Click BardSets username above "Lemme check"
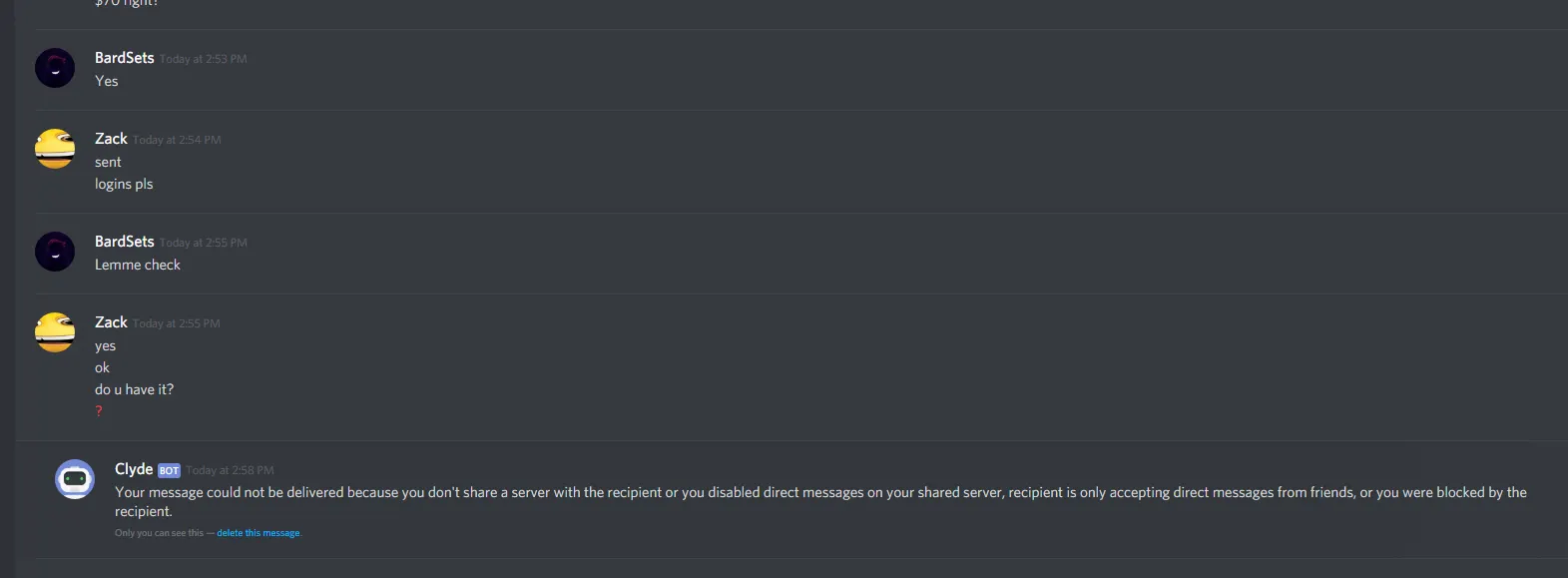 point(125,242)
